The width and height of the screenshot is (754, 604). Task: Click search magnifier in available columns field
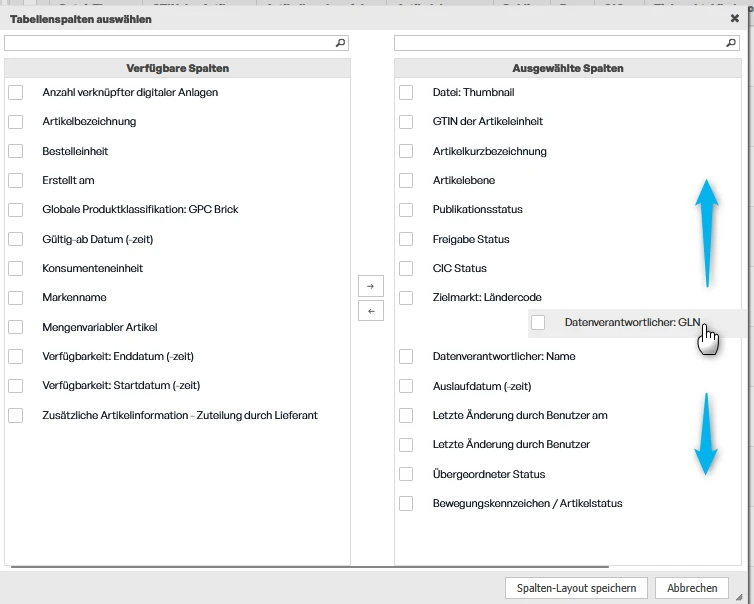point(340,43)
